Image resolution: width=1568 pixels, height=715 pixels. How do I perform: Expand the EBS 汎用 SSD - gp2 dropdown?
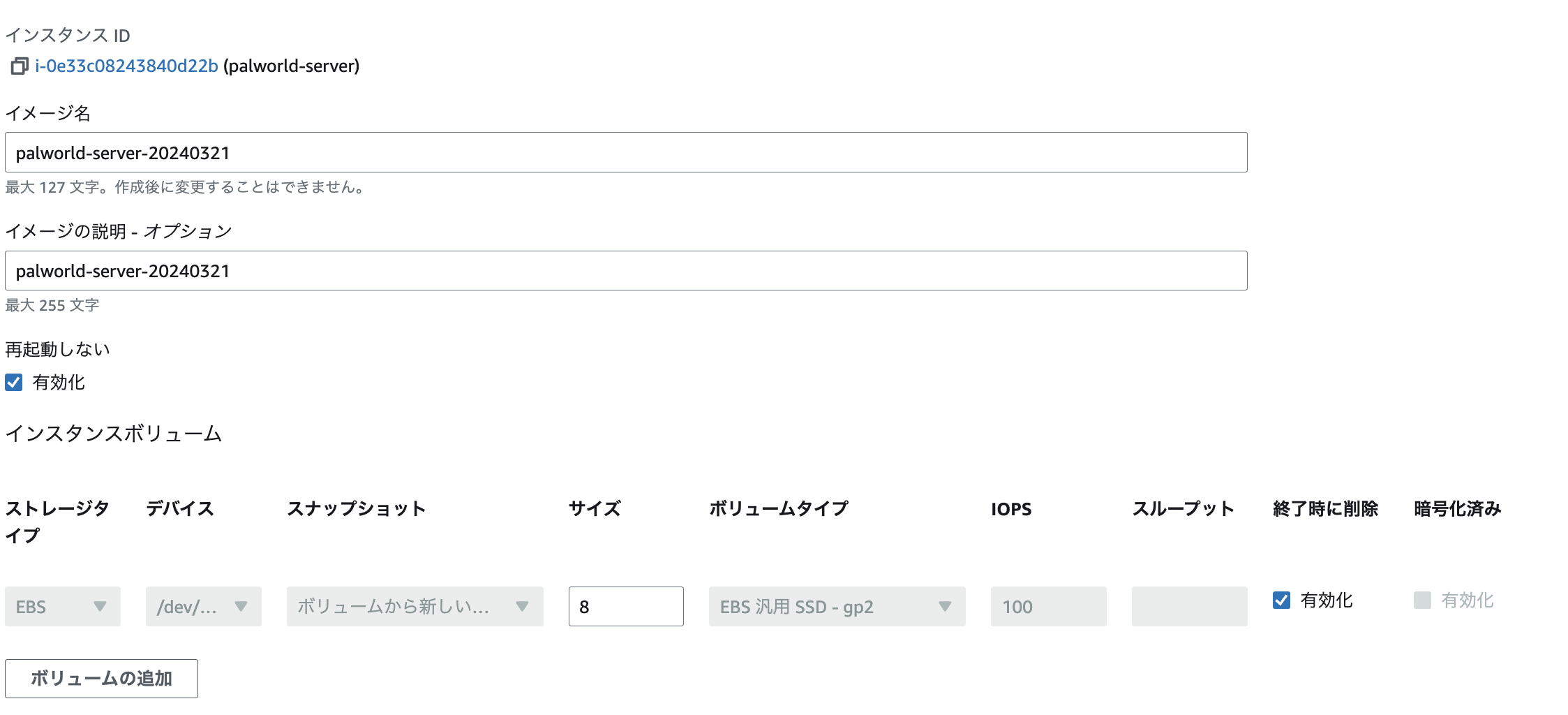coord(837,607)
